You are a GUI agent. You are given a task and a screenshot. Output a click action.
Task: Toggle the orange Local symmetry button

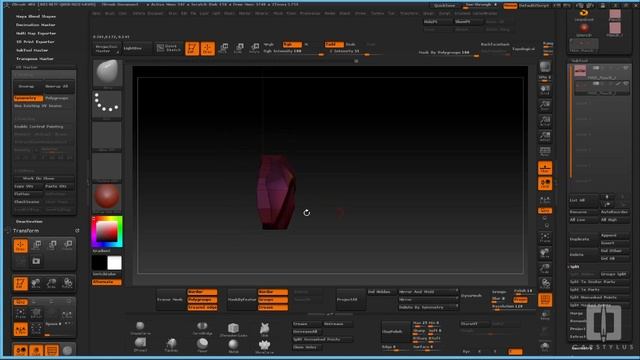pos(545,183)
